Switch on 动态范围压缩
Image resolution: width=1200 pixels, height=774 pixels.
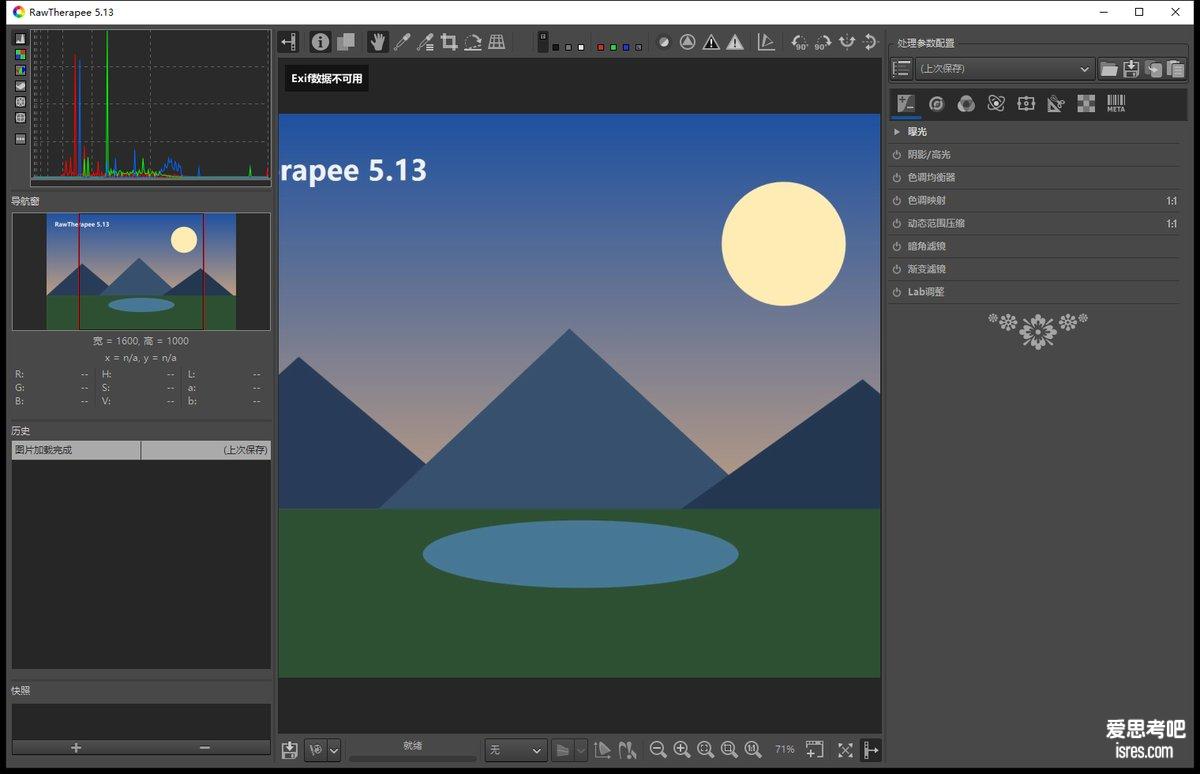[x=897, y=224]
